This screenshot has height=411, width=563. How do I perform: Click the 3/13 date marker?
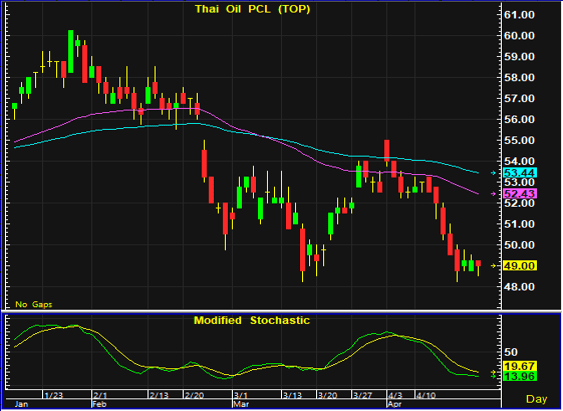pyautogui.click(x=292, y=396)
